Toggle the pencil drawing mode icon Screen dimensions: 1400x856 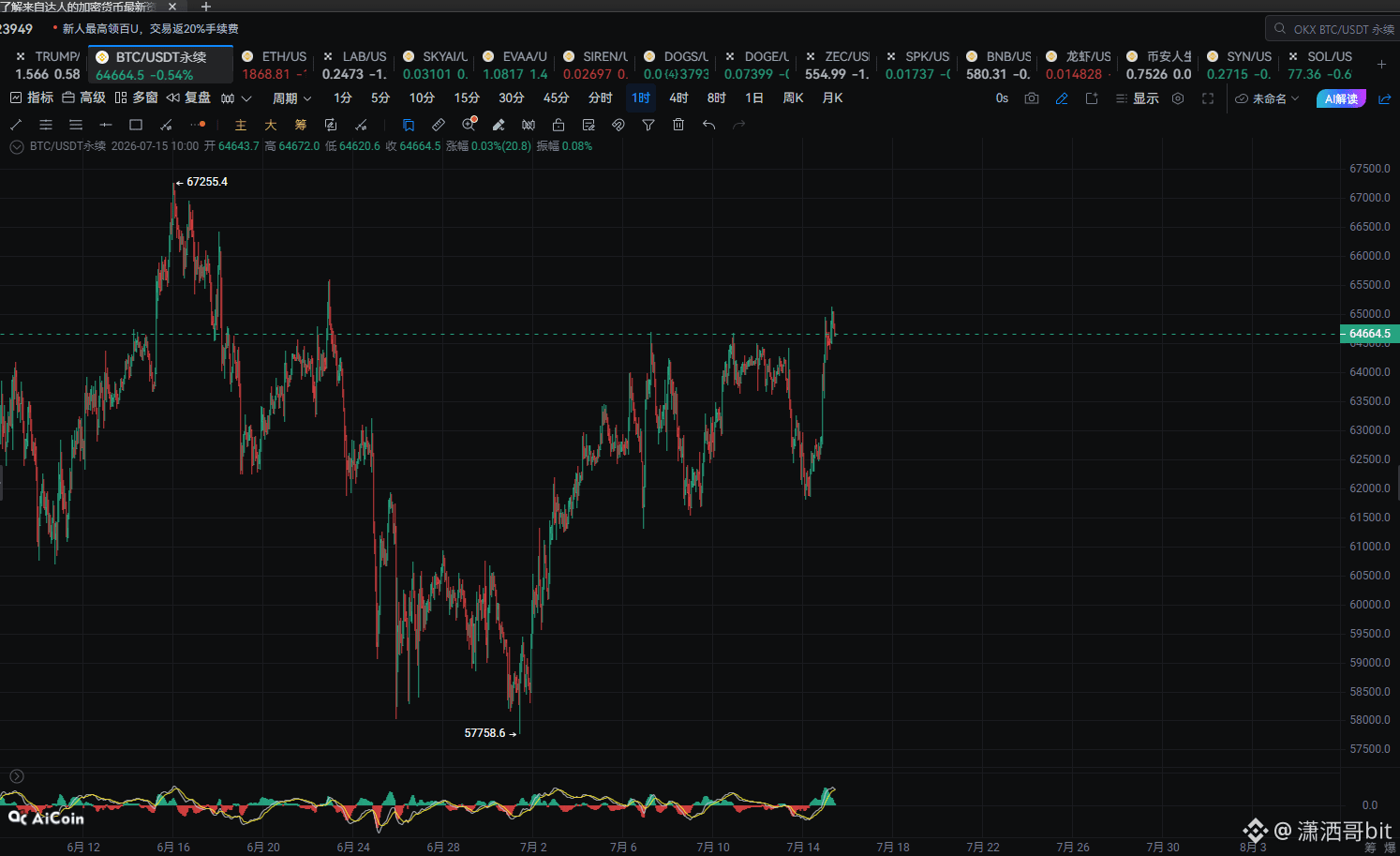coord(1062,98)
